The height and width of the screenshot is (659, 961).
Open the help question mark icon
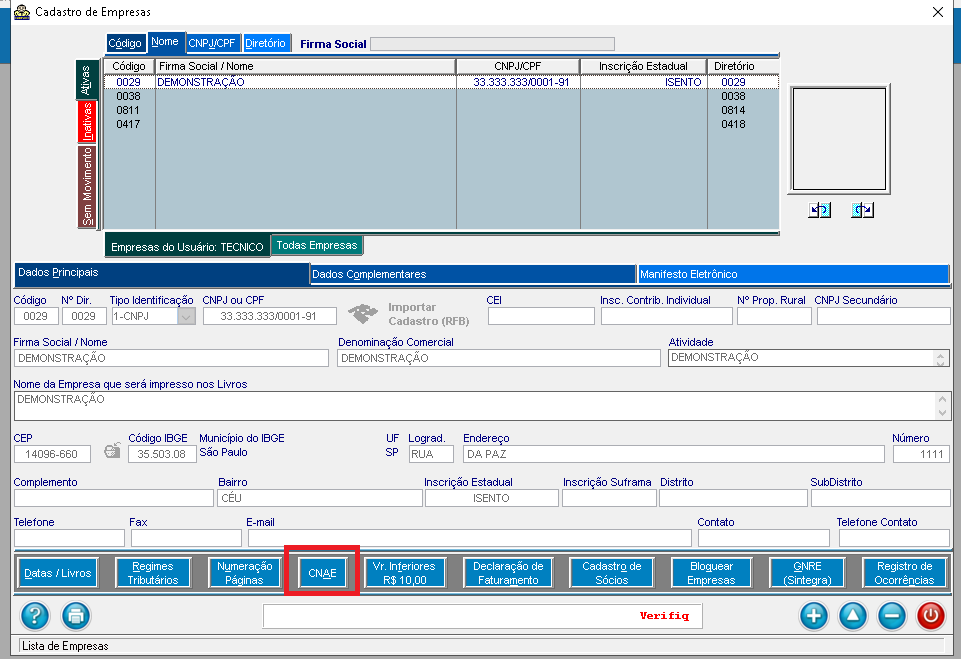click(x=35, y=615)
